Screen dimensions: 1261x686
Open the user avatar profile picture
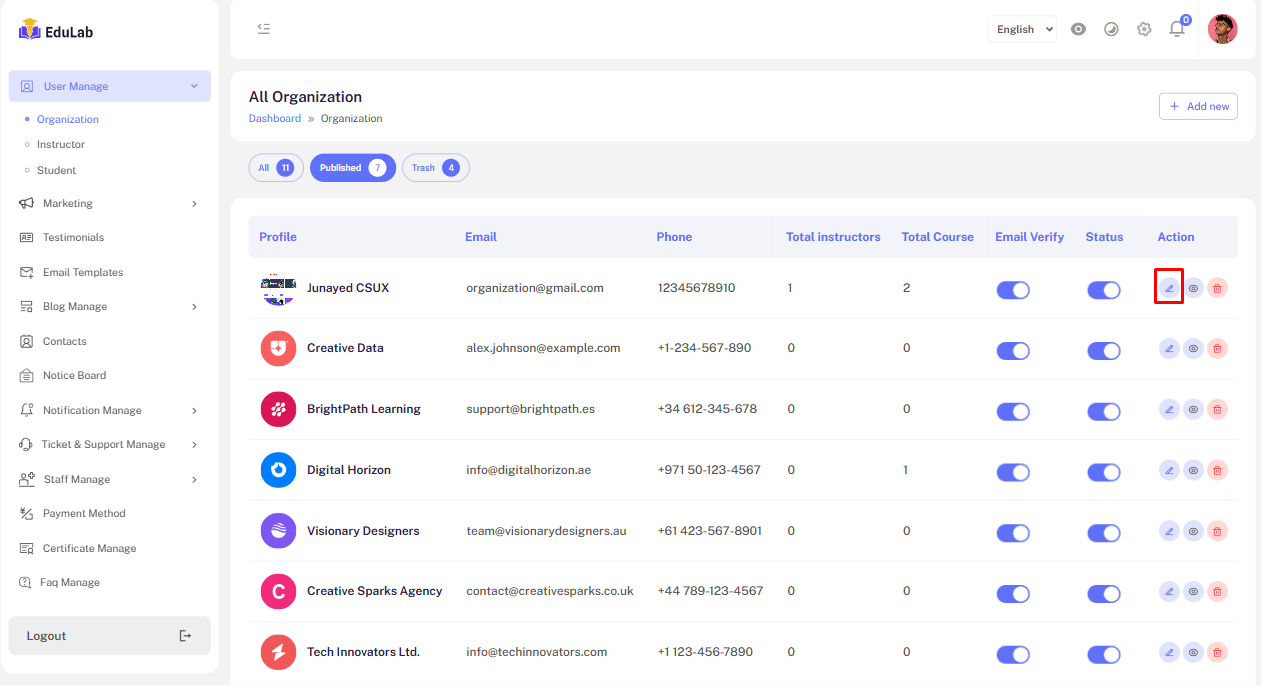[1222, 29]
